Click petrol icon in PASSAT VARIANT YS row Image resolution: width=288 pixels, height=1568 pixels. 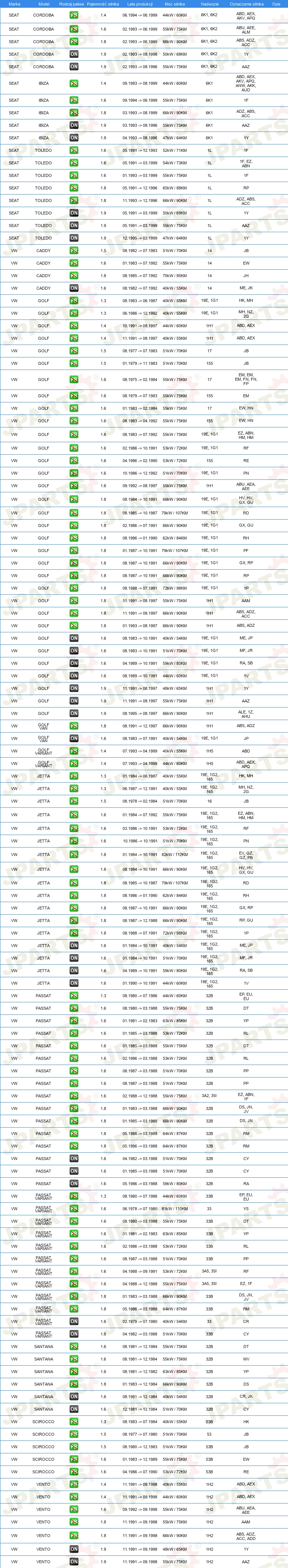click(74, 1209)
